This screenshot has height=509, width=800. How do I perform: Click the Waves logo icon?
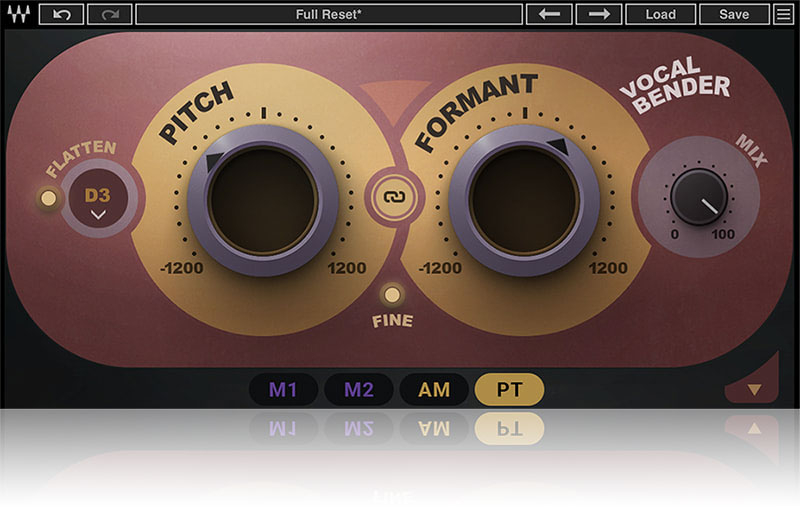pos(17,14)
